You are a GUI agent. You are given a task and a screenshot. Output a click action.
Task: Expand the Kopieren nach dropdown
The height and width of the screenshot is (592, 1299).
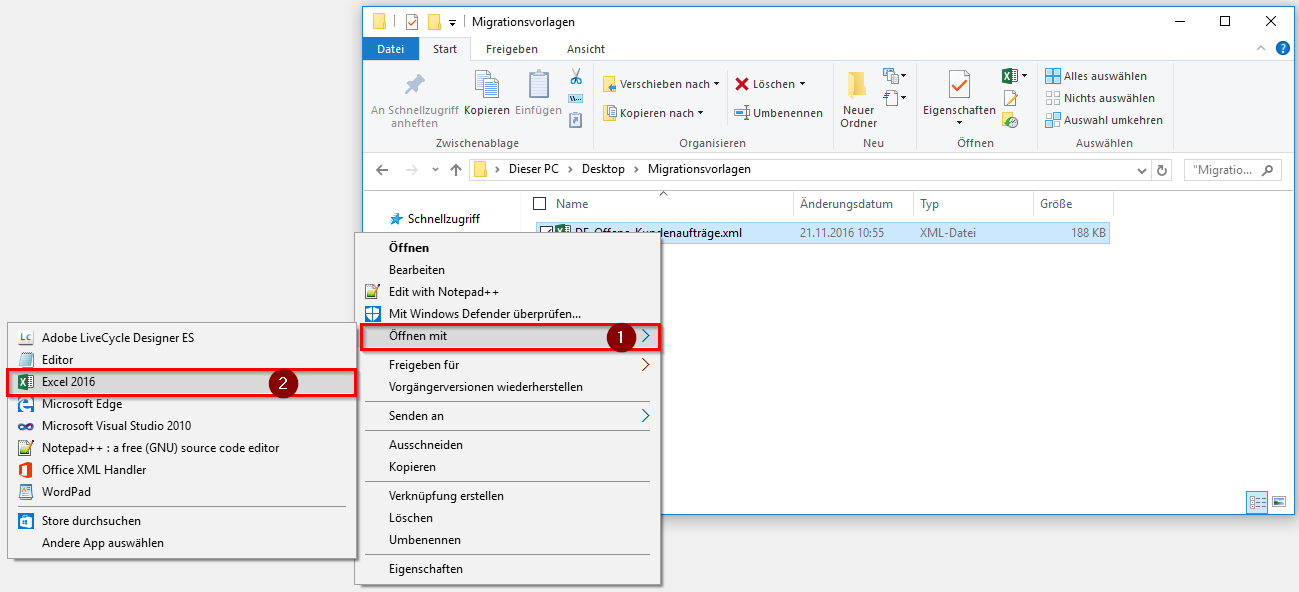[700, 114]
